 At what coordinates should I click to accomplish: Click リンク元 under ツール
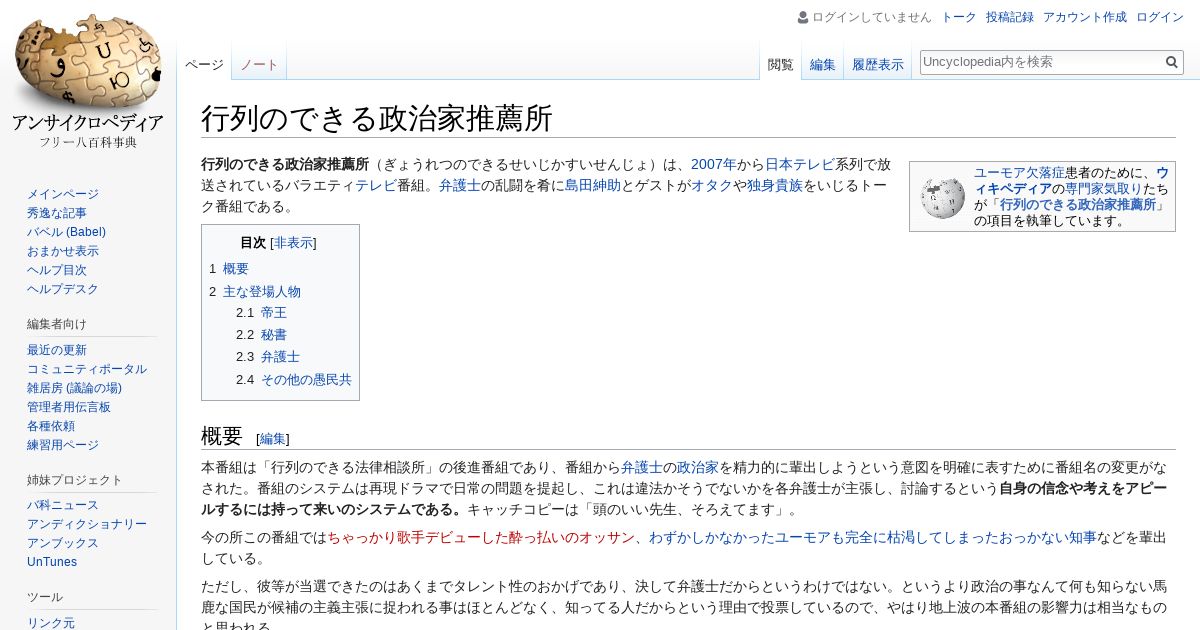click(51, 623)
